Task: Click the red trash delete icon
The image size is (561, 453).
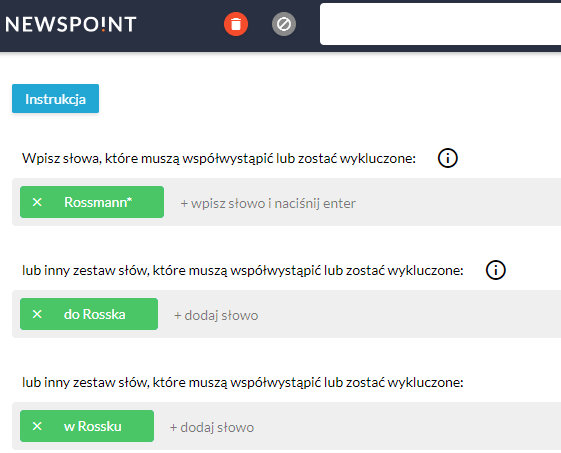Action: pyautogui.click(x=236, y=24)
